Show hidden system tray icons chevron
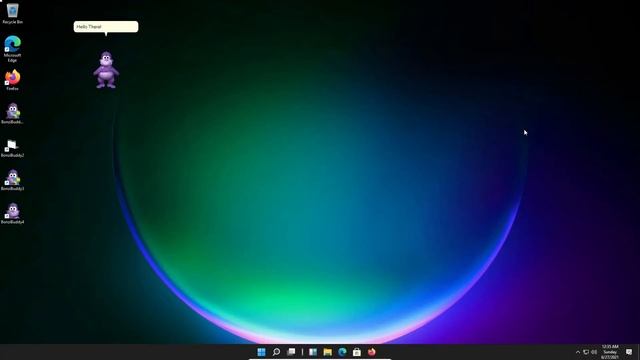The height and width of the screenshot is (360, 640). pos(578,352)
